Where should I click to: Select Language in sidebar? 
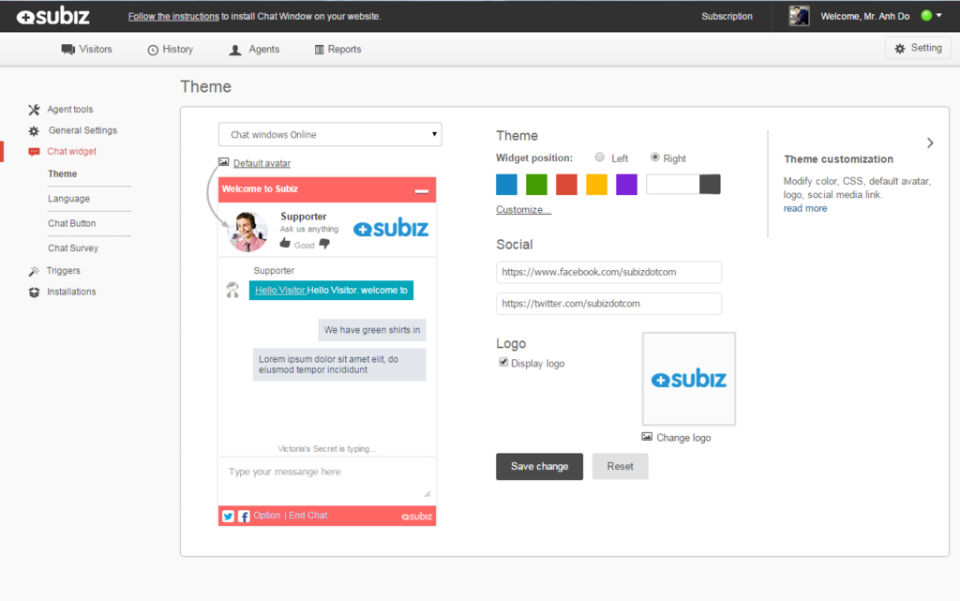[x=69, y=199]
